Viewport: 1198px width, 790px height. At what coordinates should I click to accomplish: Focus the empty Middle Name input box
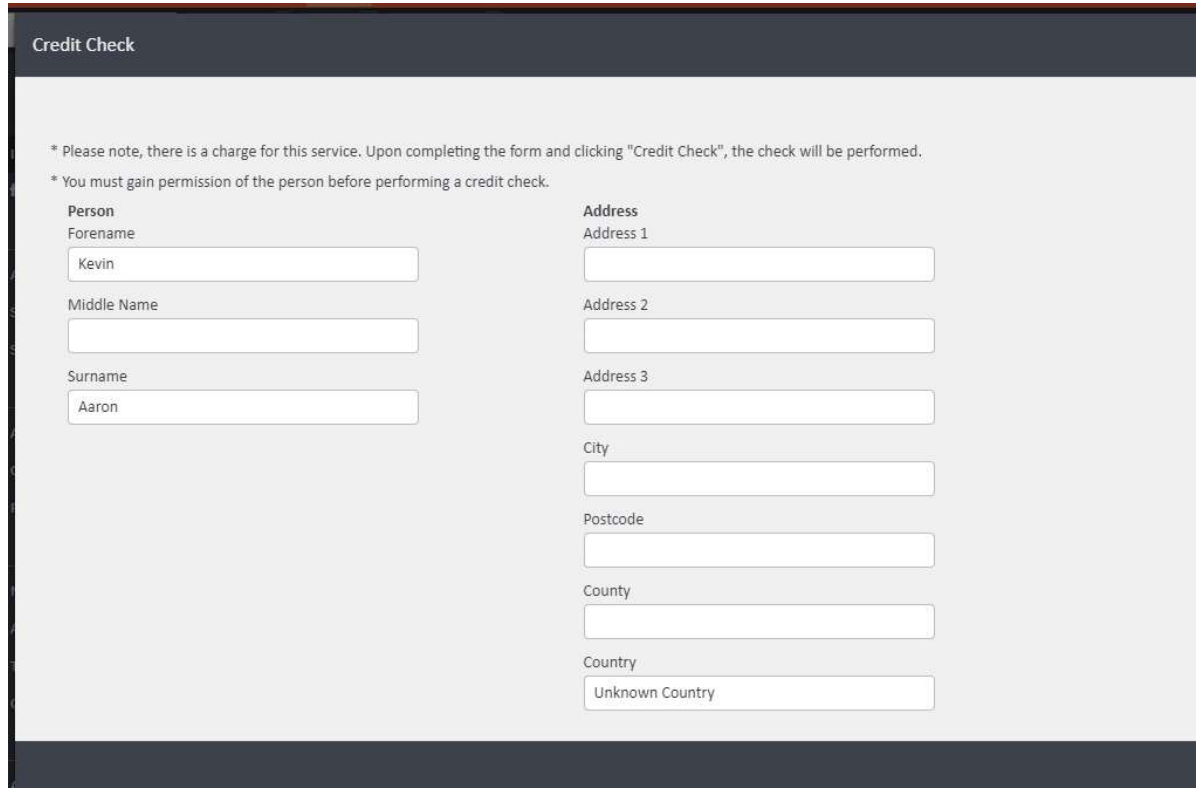point(242,336)
